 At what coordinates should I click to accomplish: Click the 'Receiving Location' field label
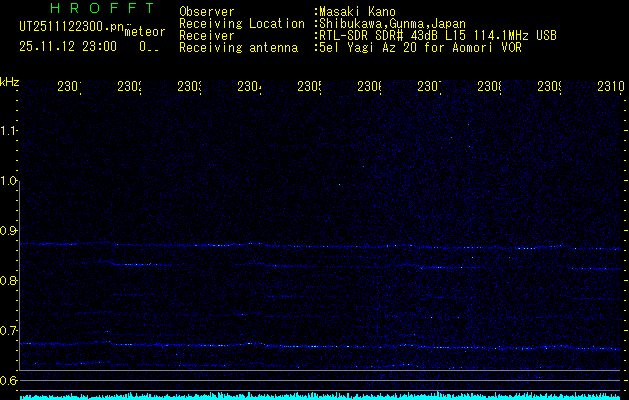[x=241, y=23]
